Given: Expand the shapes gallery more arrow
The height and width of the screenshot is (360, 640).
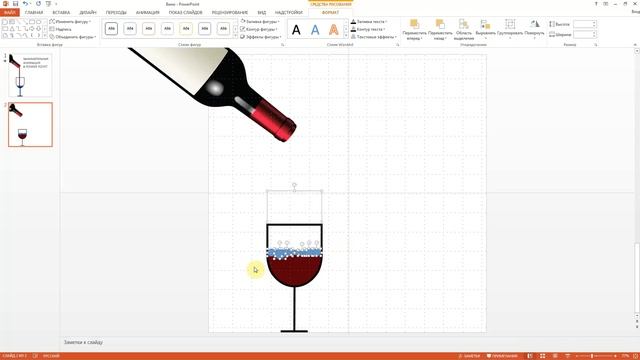Looking at the screenshot, I should point(44,36).
